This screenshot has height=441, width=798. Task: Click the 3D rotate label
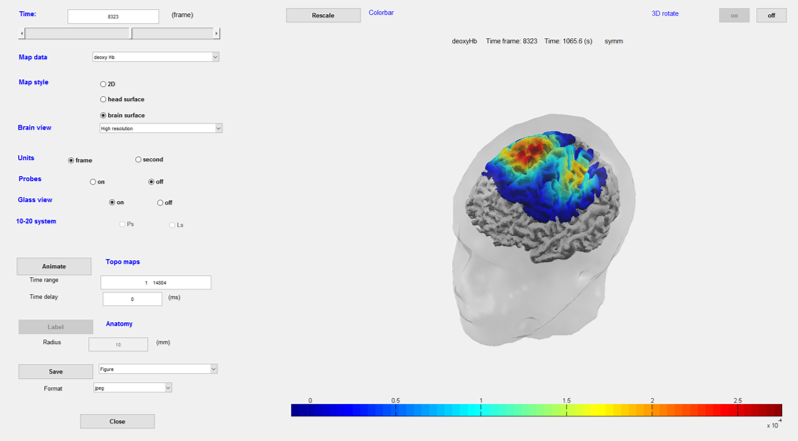665,14
